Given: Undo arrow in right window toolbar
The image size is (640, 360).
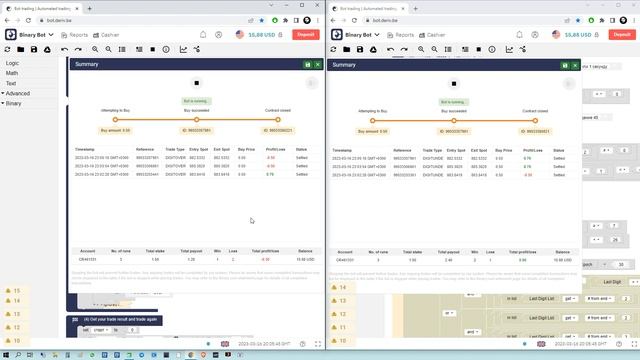Looking at the screenshot, I should [391, 49].
